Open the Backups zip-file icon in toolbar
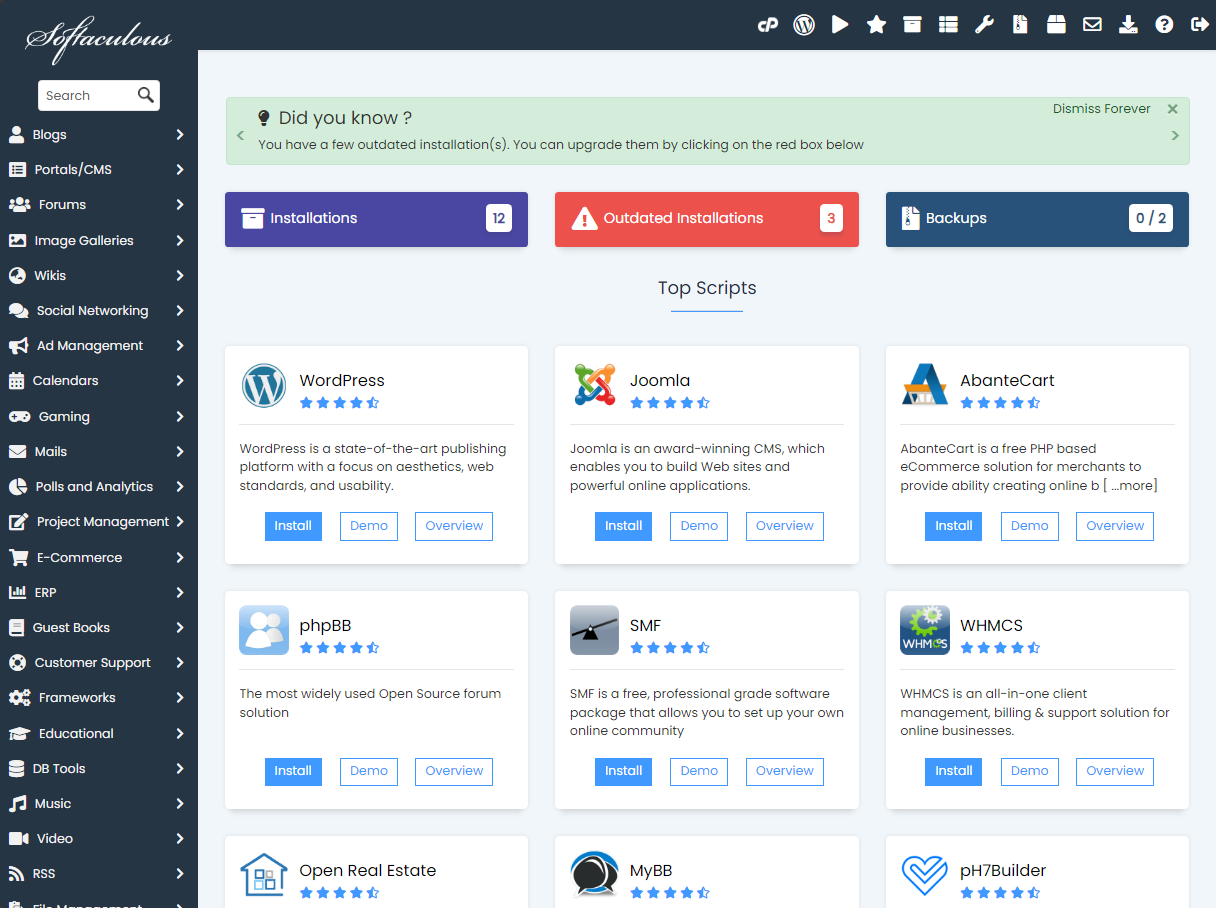The height and width of the screenshot is (908, 1216). 1020,23
